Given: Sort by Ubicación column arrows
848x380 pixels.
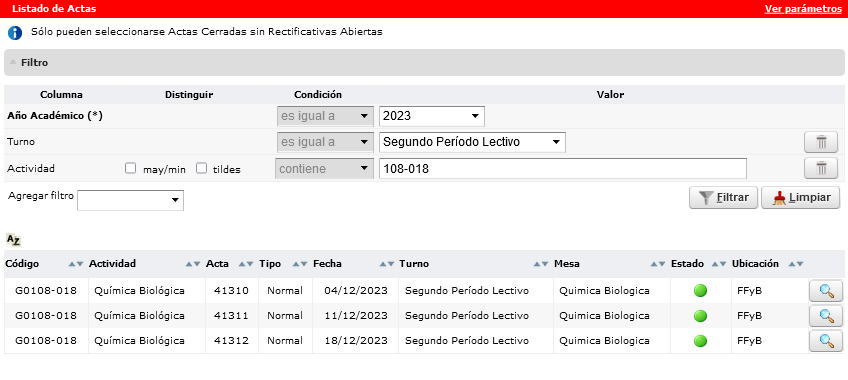Looking at the screenshot, I should (x=796, y=264).
